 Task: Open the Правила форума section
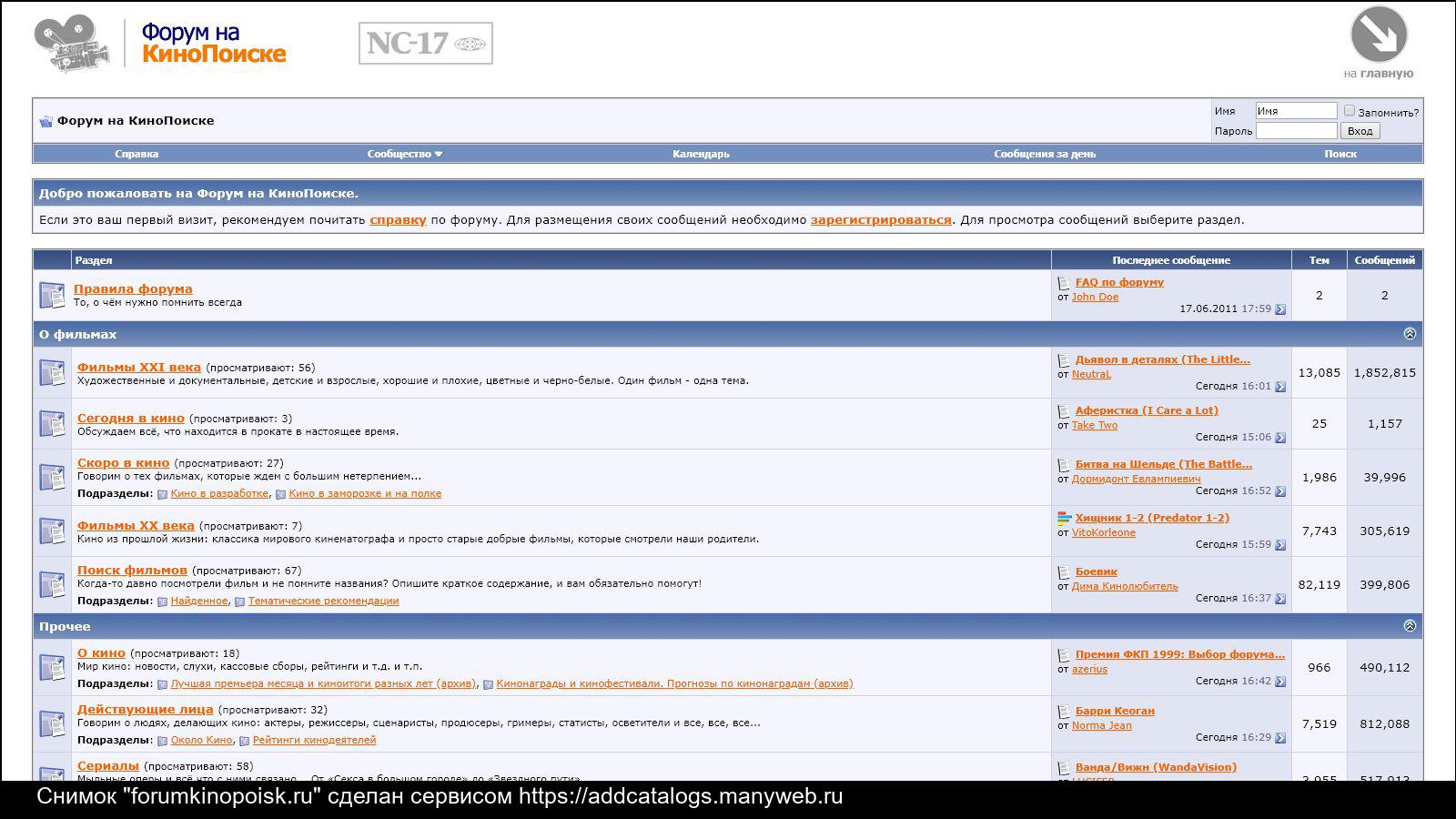133,288
